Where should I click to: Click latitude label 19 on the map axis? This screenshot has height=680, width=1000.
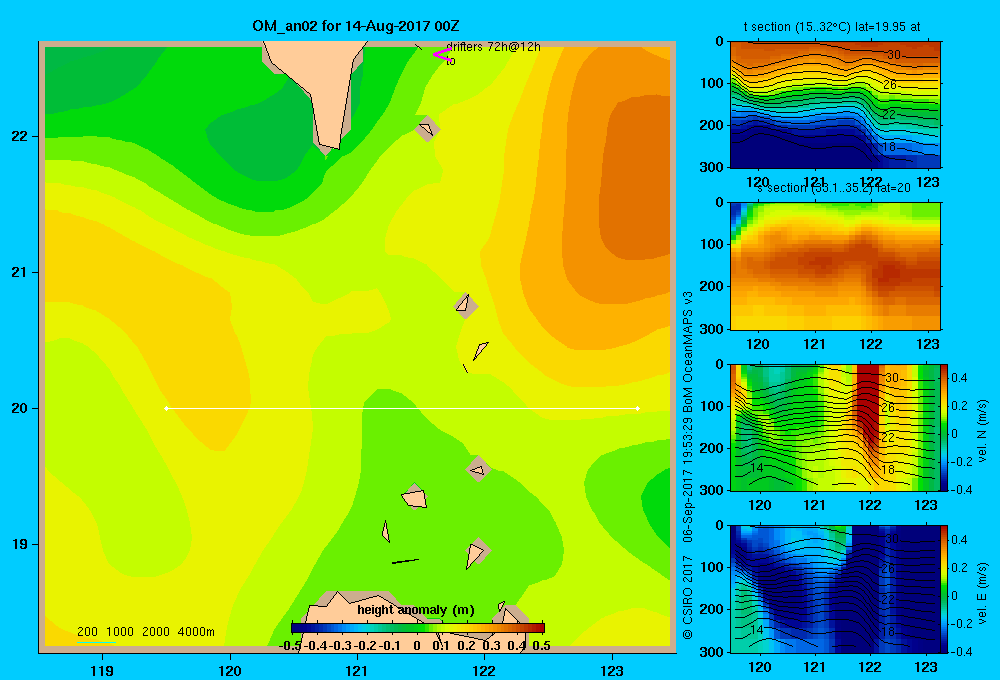pyautogui.click(x=20, y=544)
